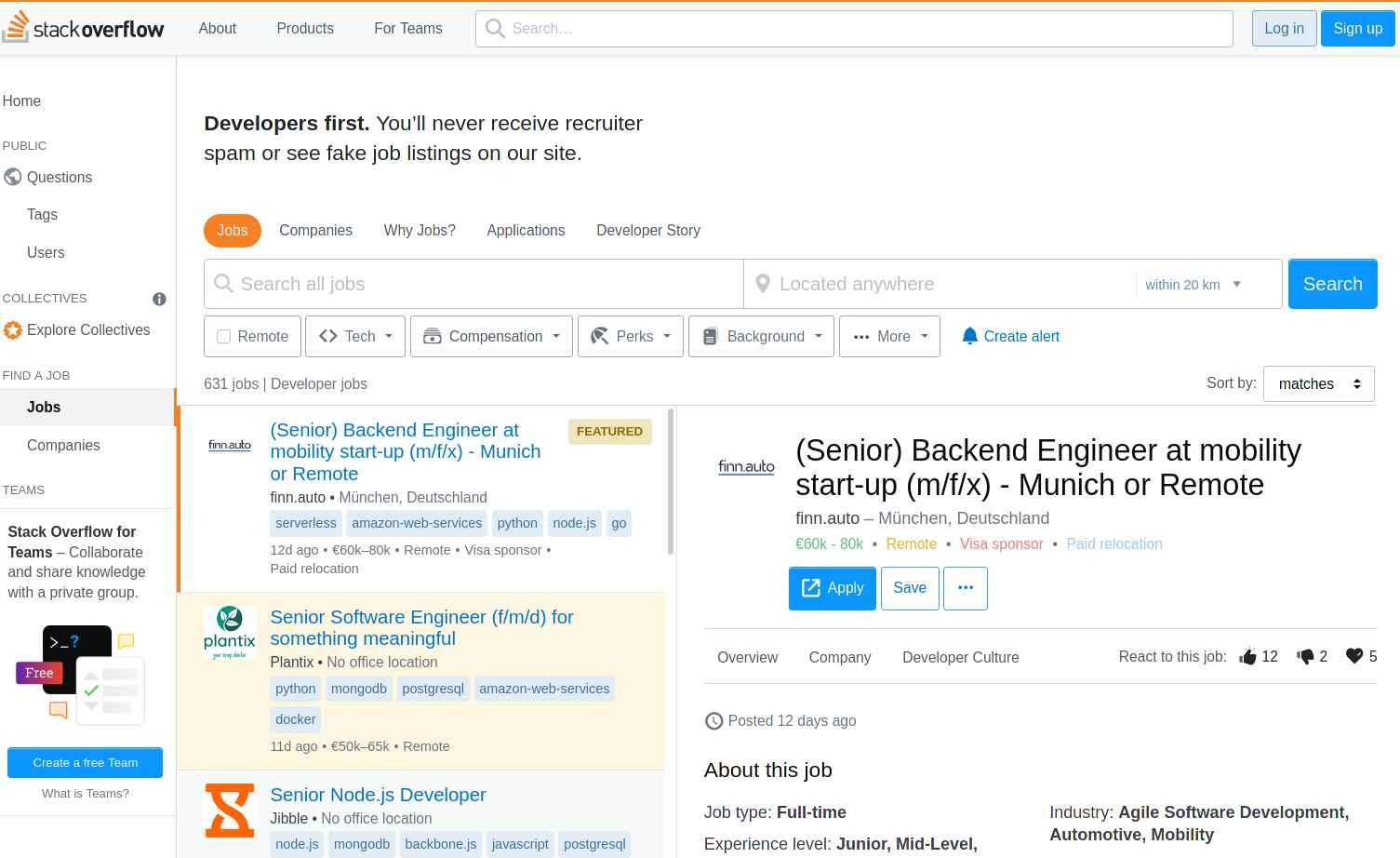
Task: Click the magnifier icon in Search all jobs
Action: pos(223,284)
